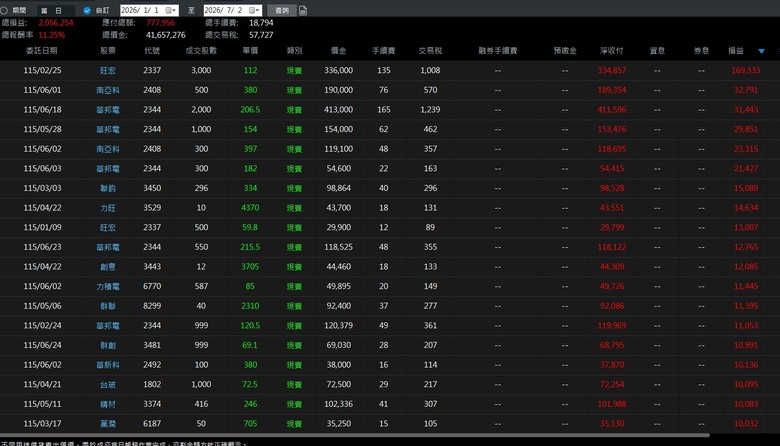
Task: Sort by 手續費 column header
Action: click(x=384, y=51)
